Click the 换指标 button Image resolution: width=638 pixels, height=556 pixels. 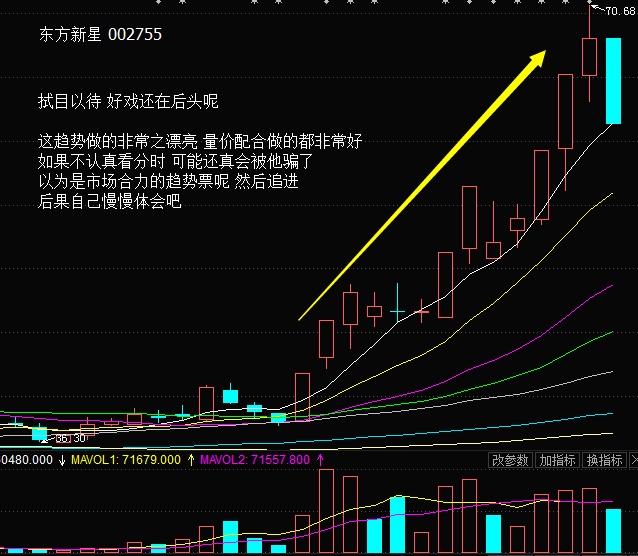(604, 460)
